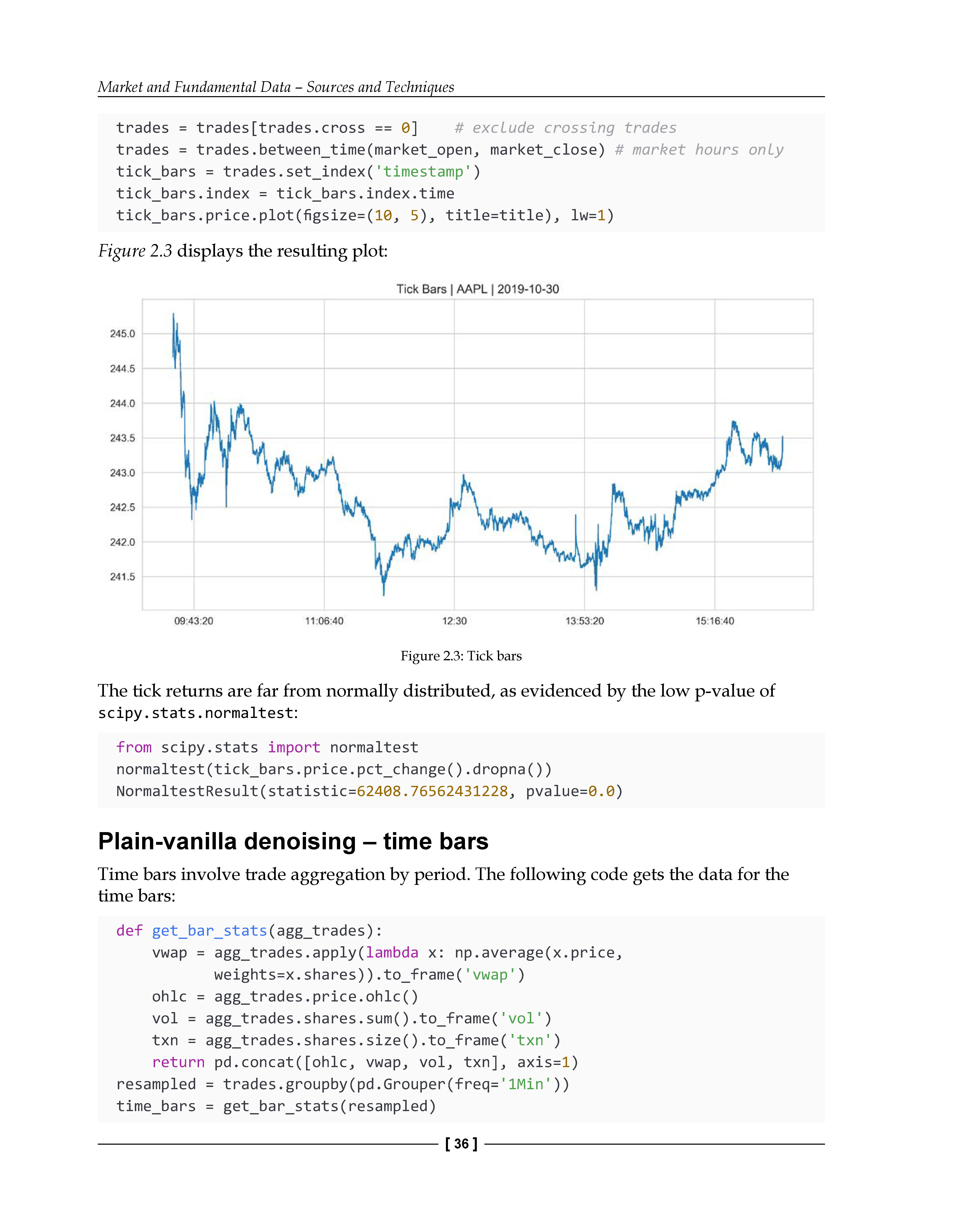The height and width of the screenshot is (1232, 969).
Task: Click the "market hours only" code comment
Action: point(699,150)
